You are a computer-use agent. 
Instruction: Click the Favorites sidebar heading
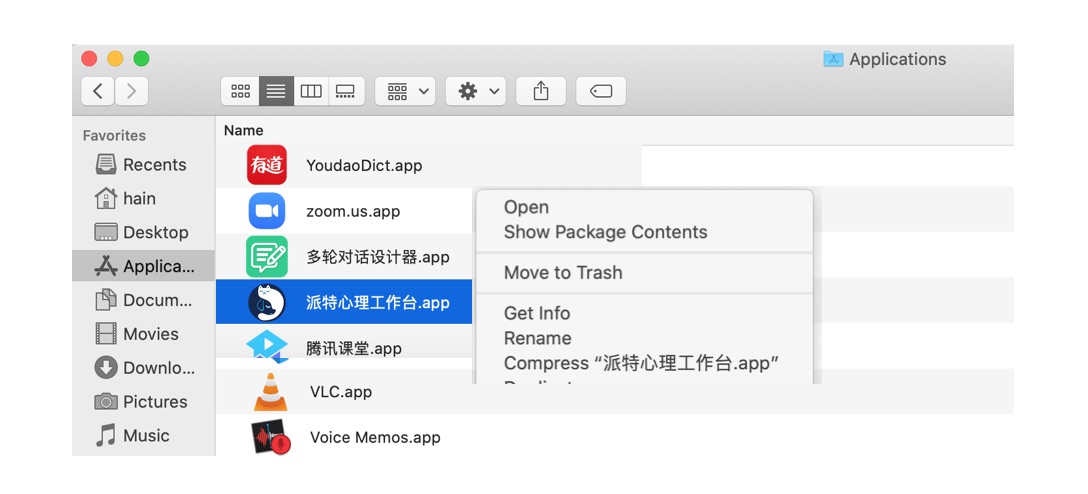[114, 135]
